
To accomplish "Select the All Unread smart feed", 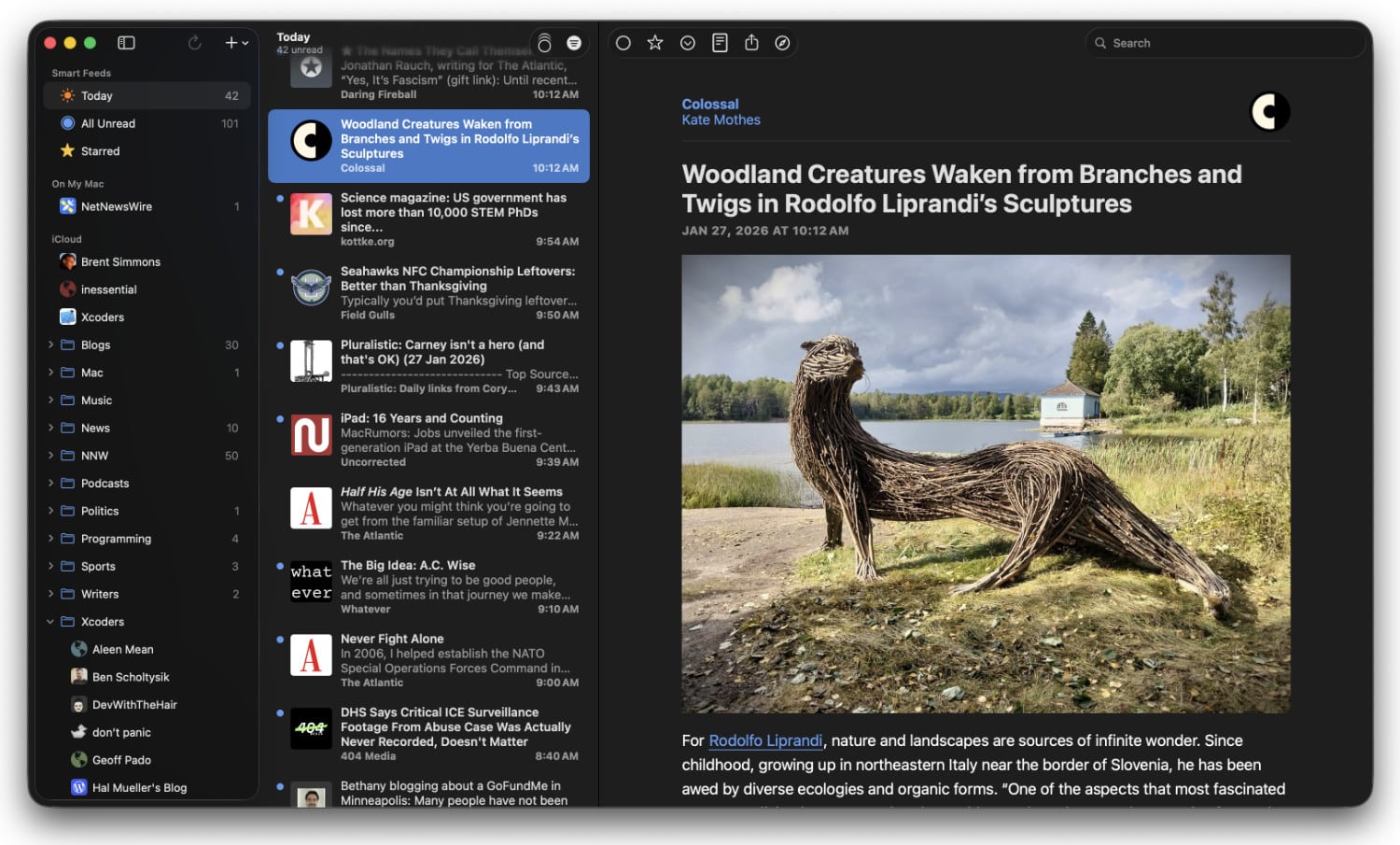I will [x=107, y=123].
